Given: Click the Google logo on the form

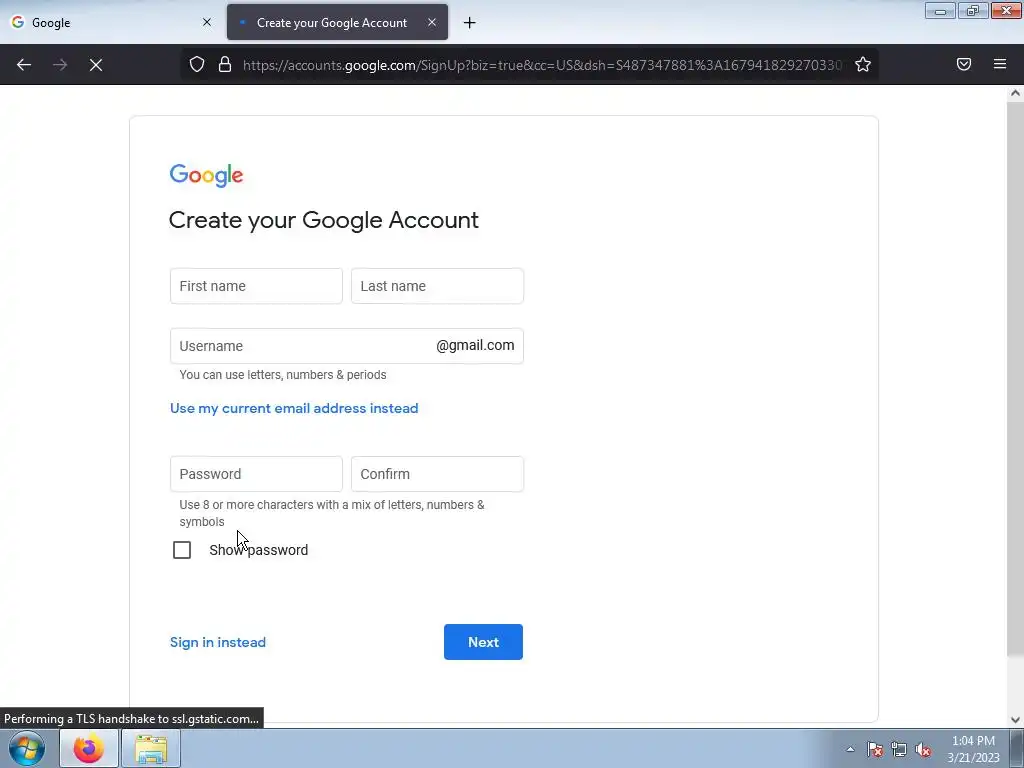Looking at the screenshot, I should pyautogui.click(x=206, y=176).
